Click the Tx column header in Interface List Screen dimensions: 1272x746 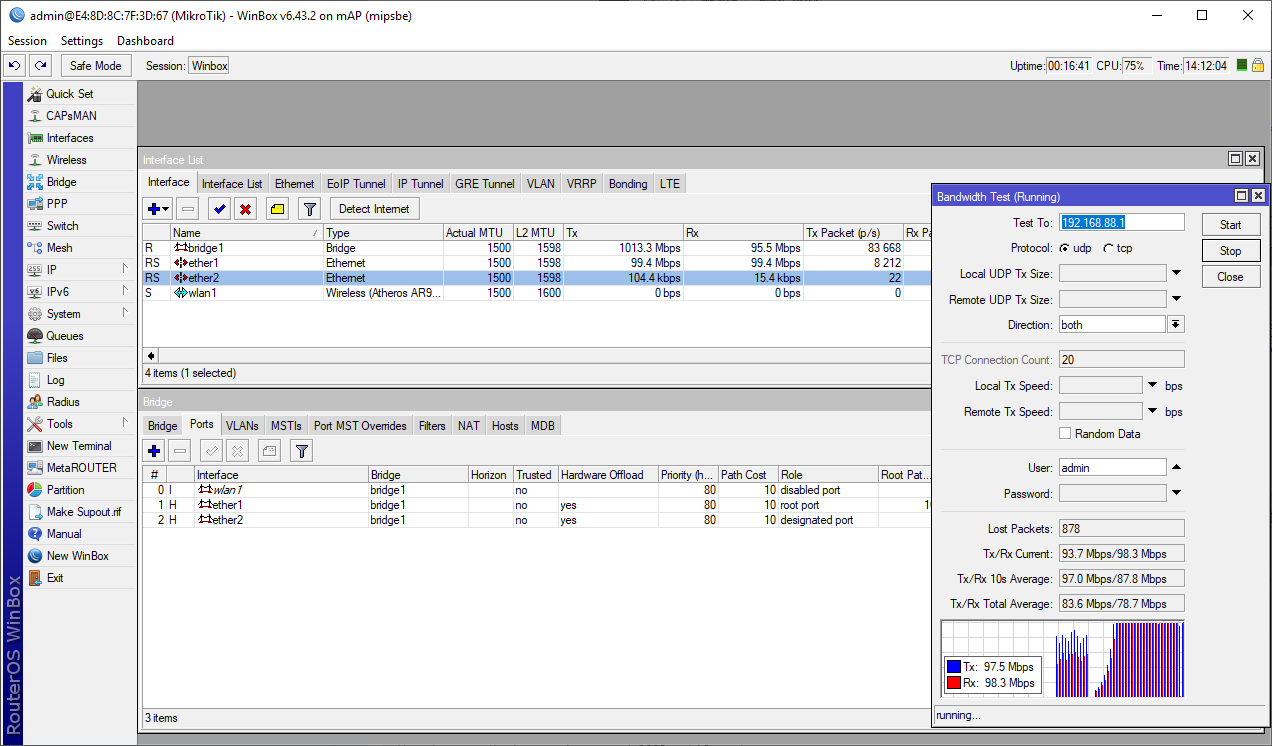coord(623,233)
